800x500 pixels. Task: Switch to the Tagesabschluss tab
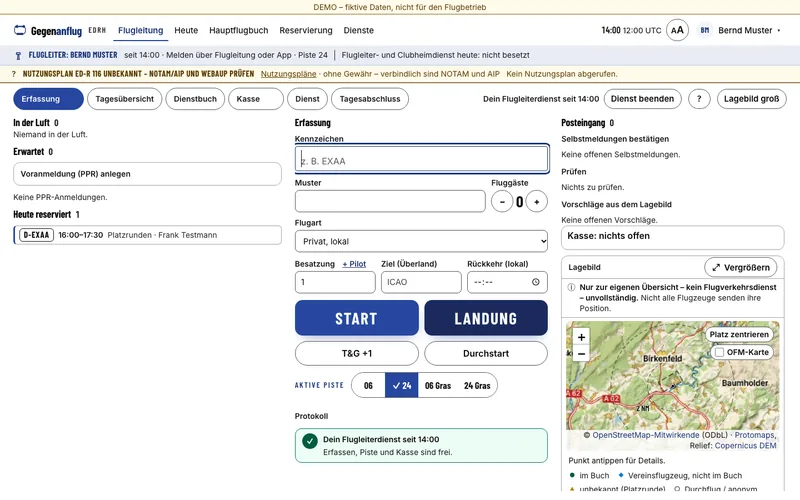coord(370,99)
